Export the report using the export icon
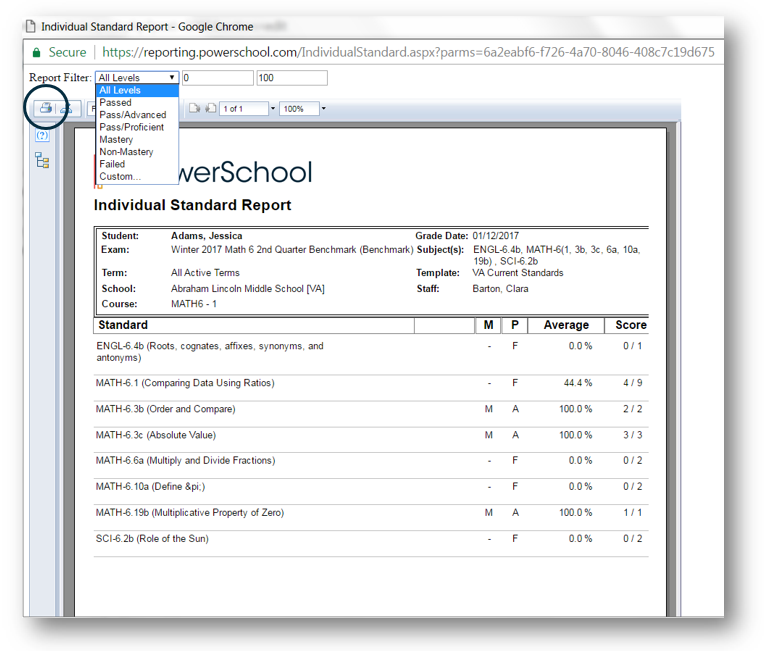The image size is (764, 651). click(x=66, y=108)
